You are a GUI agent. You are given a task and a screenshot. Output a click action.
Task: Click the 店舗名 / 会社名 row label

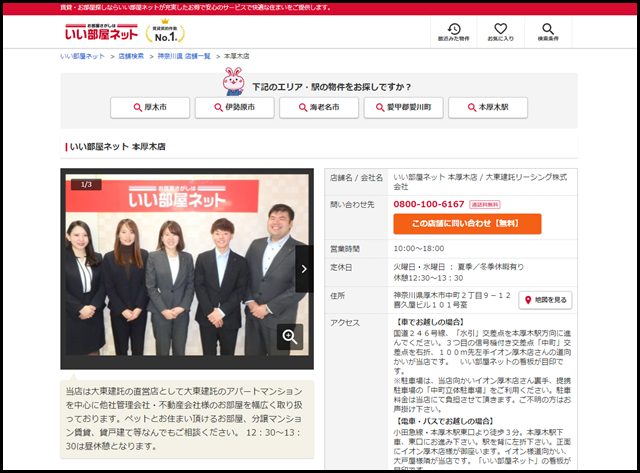[x=356, y=178]
